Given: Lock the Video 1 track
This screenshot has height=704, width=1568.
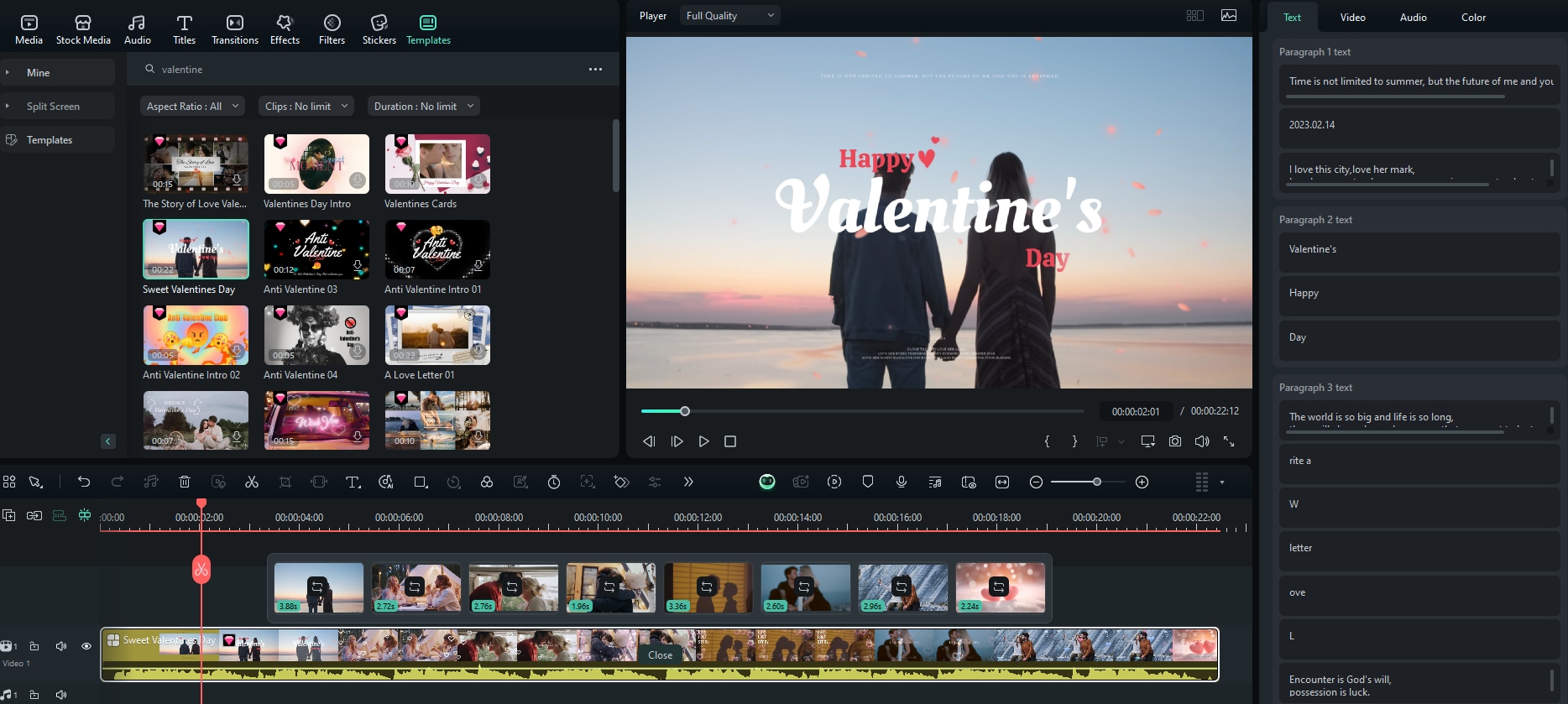Looking at the screenshot, I should coord(34,646).
